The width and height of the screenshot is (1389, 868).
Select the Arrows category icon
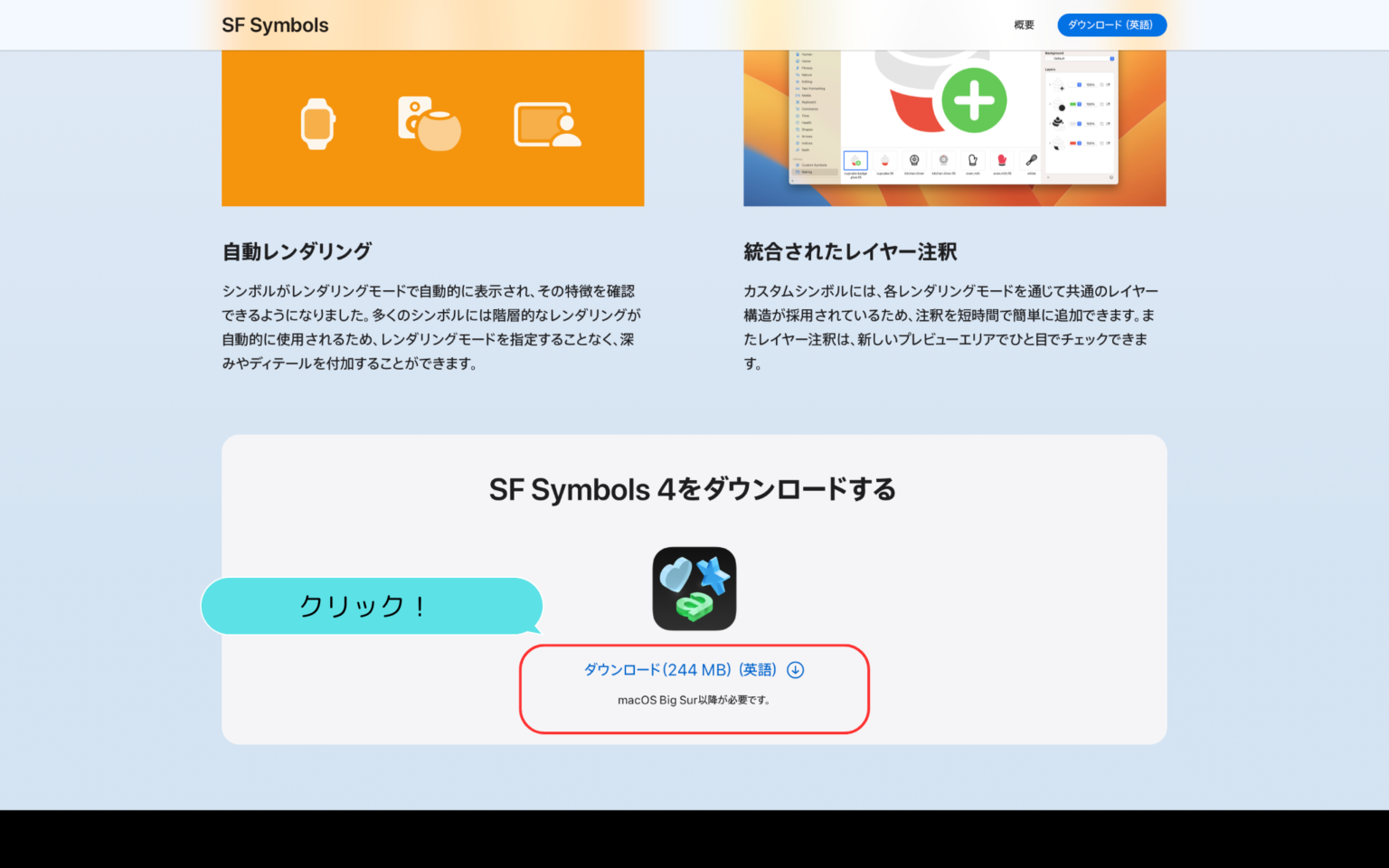[x=798, y=137]
